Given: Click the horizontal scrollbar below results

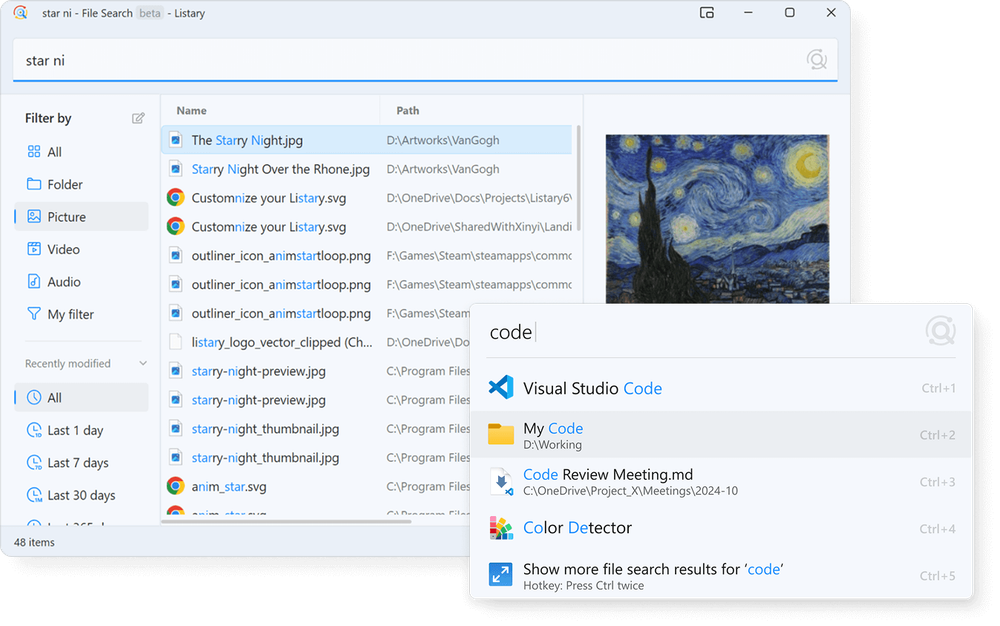Looking at the screenshot, I should 286,521.
